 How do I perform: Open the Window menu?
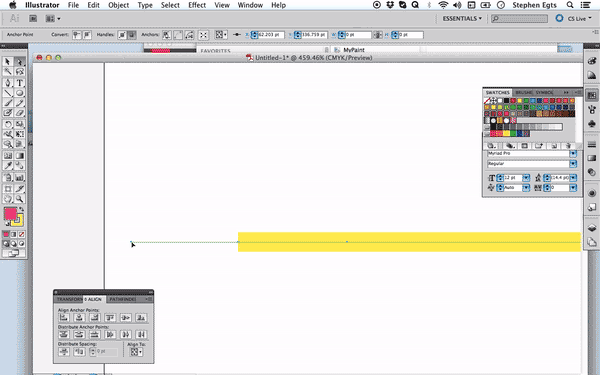click(250, 5)
